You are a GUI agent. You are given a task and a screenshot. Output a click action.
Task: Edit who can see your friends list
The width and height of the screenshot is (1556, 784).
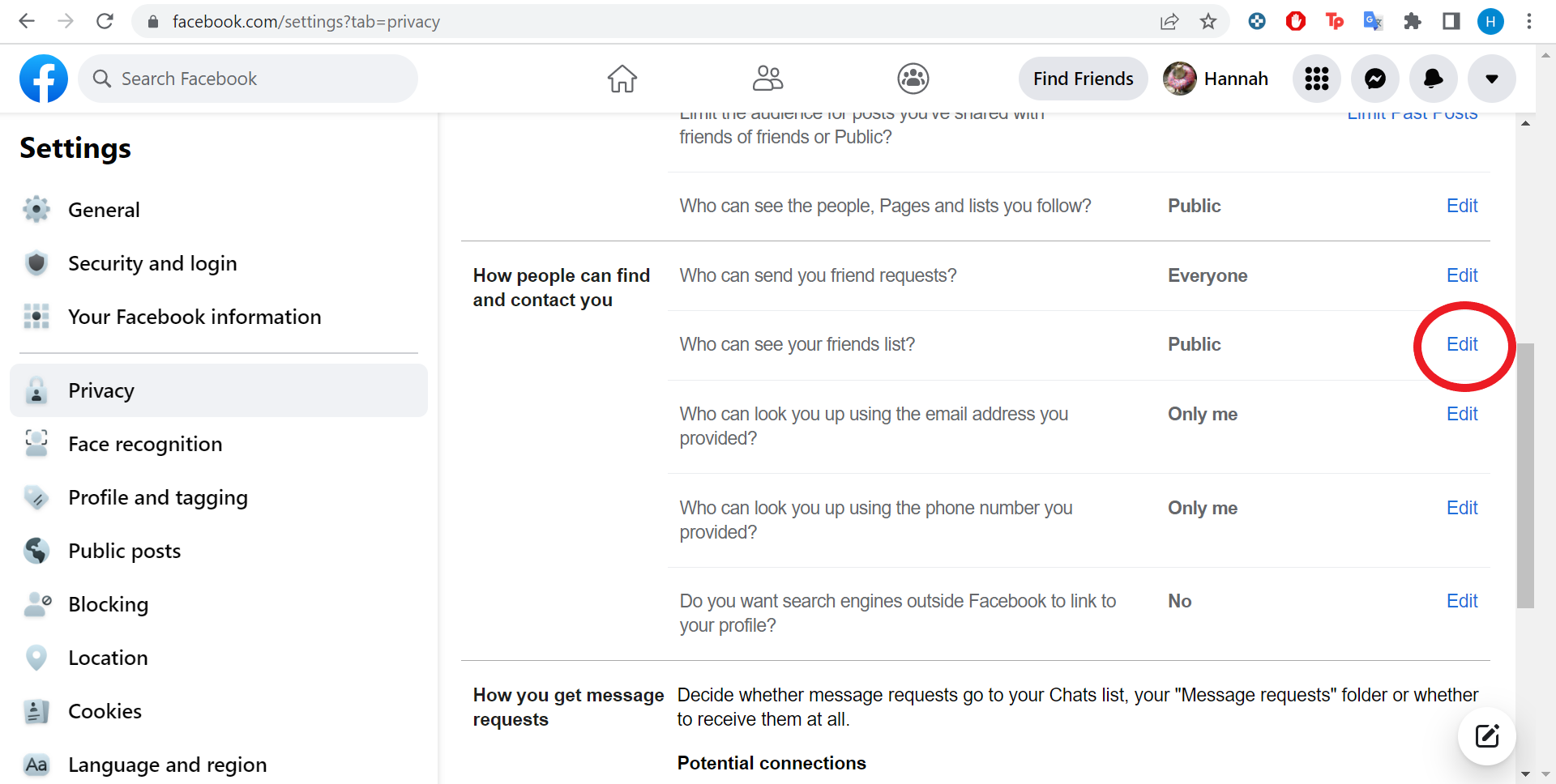pos(1462,344)
